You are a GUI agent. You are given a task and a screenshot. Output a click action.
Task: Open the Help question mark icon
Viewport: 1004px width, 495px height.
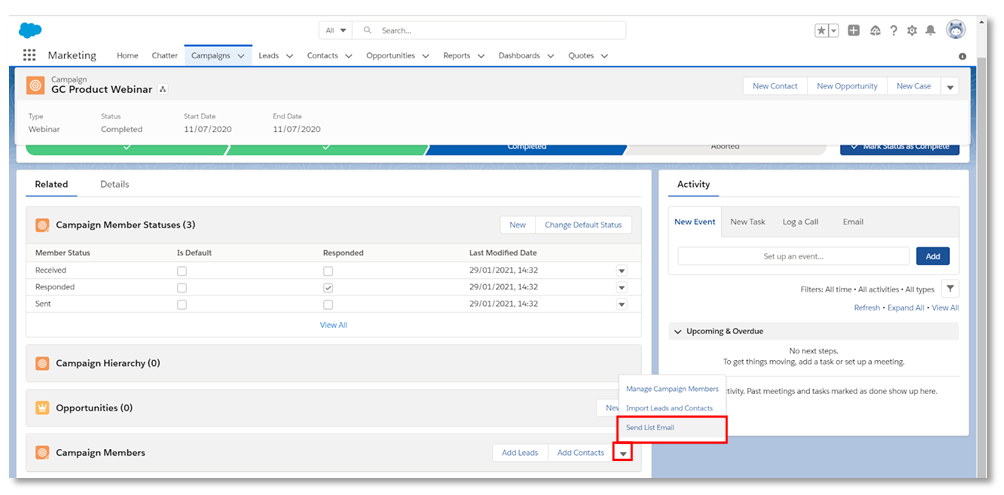click(894, 30)
